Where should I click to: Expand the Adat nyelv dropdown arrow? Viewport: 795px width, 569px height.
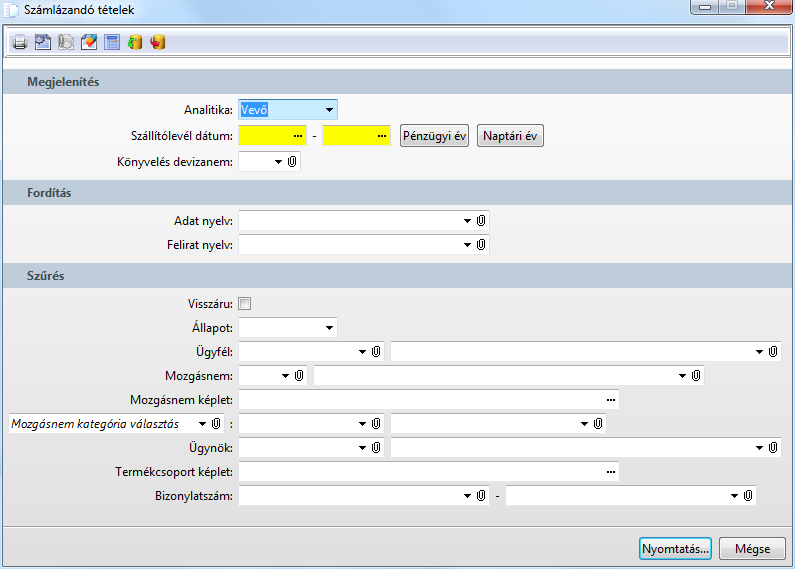[467, 220]
